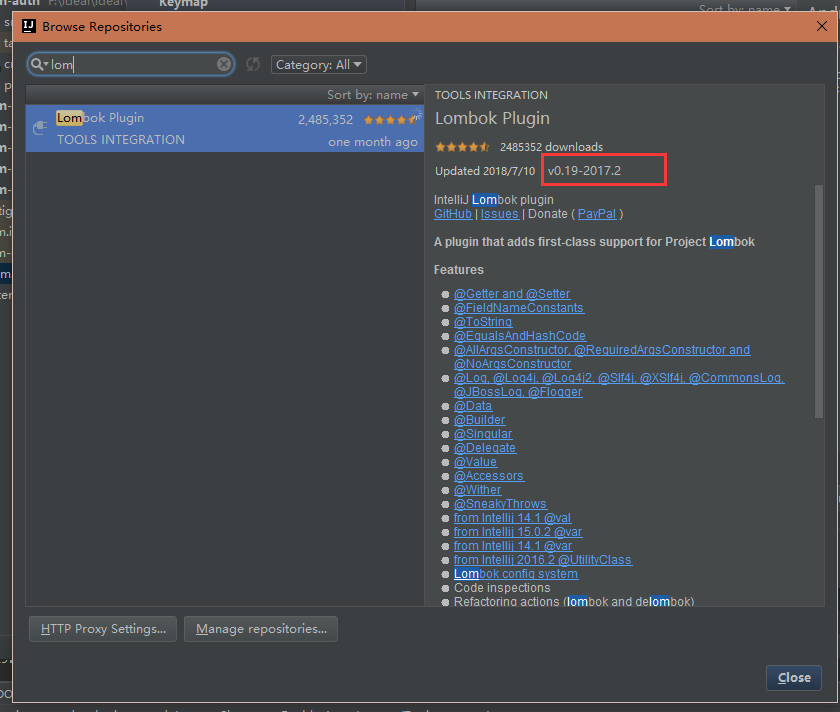840x712 pixels.
Task: Open the @SneakyThrows link
Action: tap(500, 504)
